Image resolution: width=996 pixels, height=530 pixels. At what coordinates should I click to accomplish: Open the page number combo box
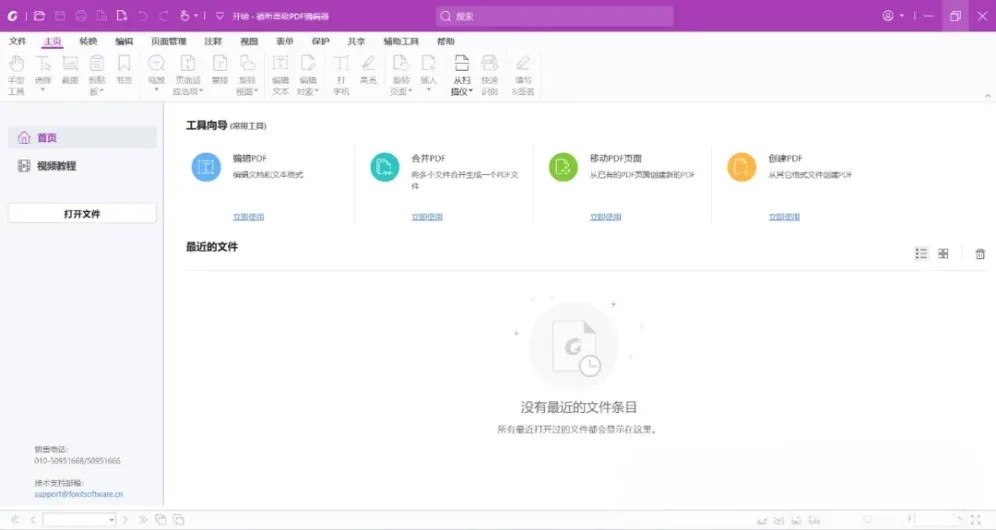pyautogui.click(x=79, y=520)
